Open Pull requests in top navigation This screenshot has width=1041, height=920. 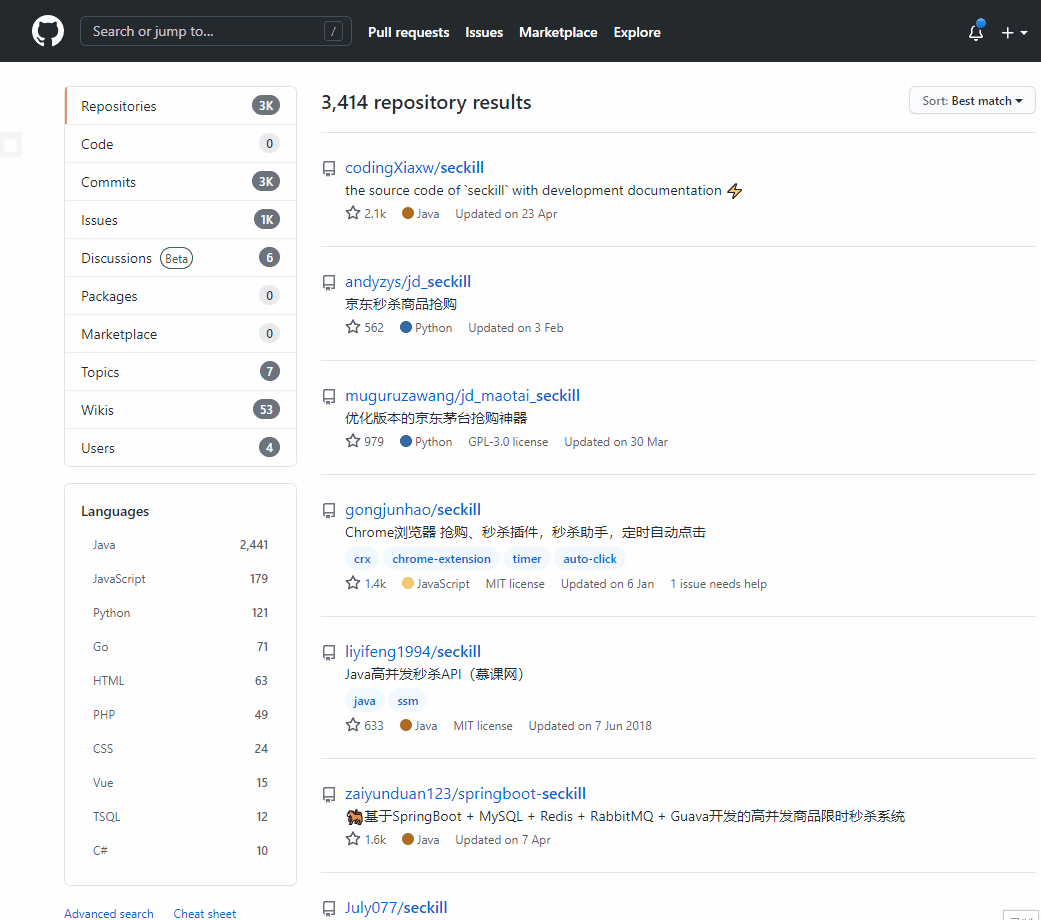(x=408, y=32)
